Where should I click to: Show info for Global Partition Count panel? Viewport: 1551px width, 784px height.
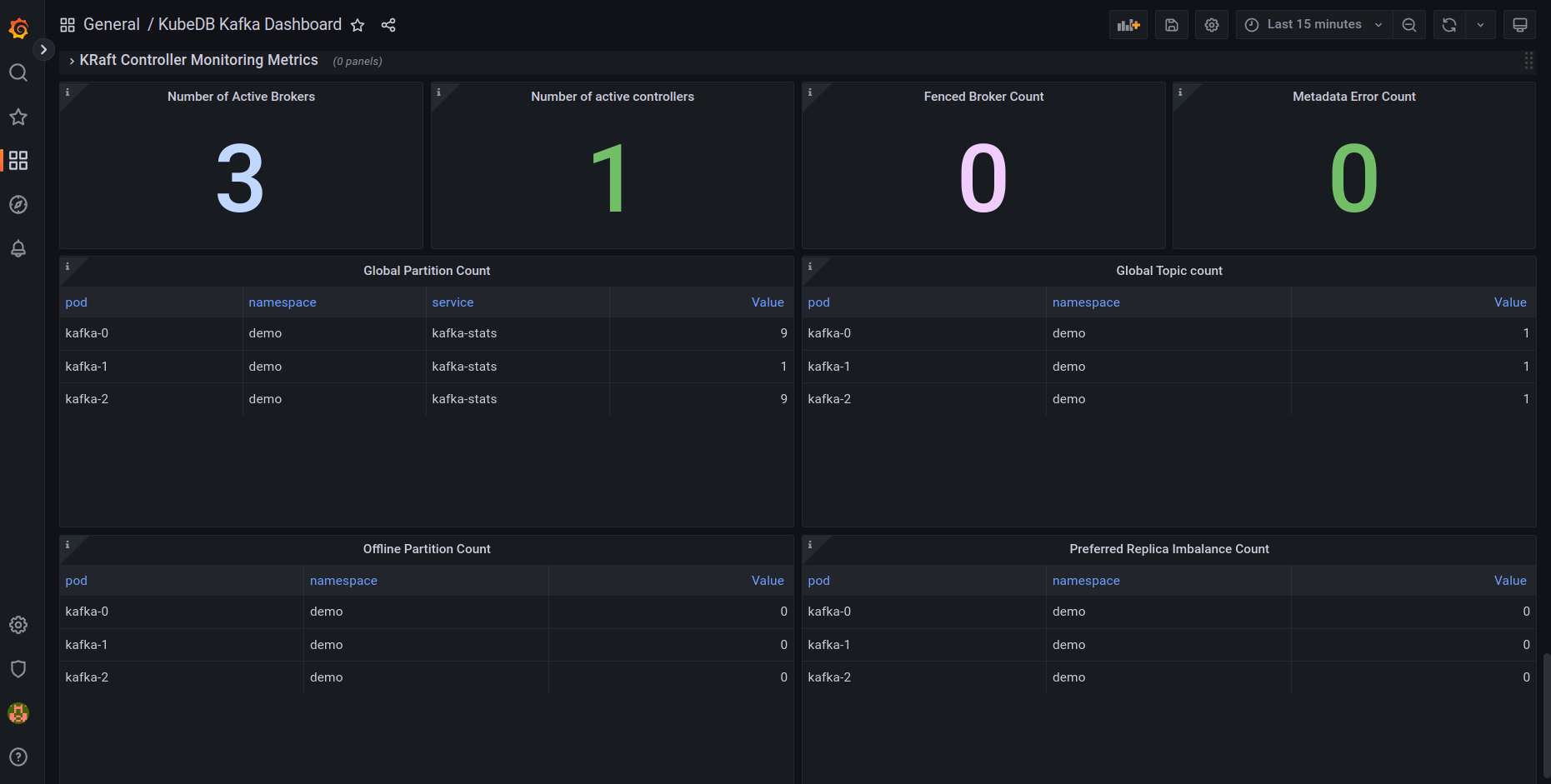click(x=68, y=266)
